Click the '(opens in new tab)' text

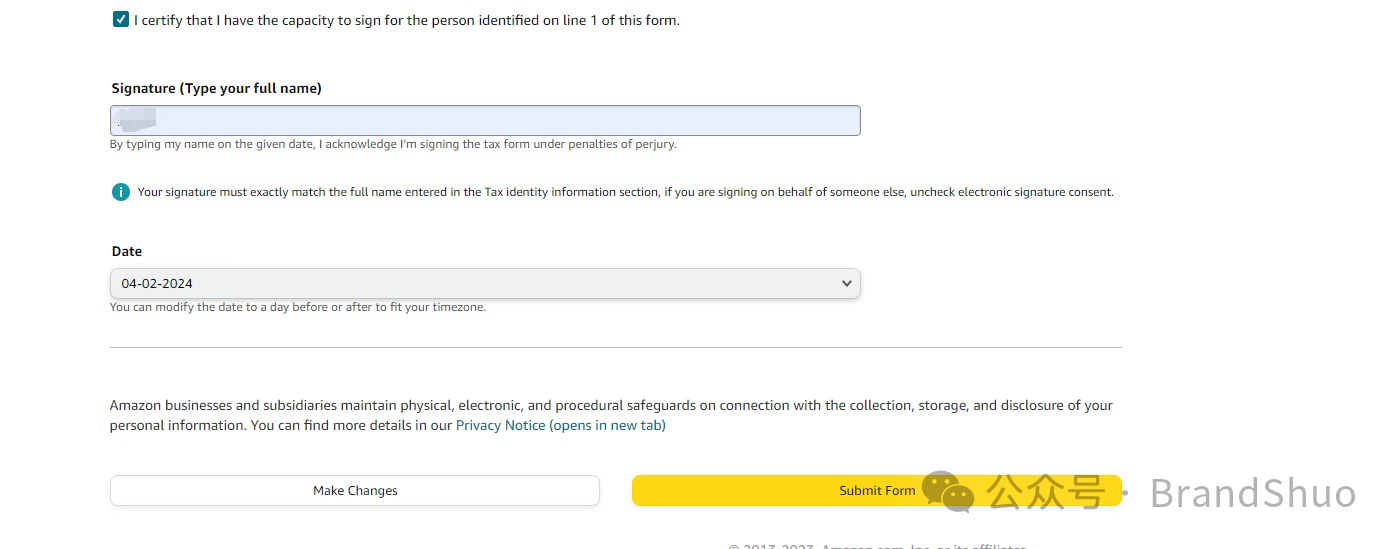[608, 426]
